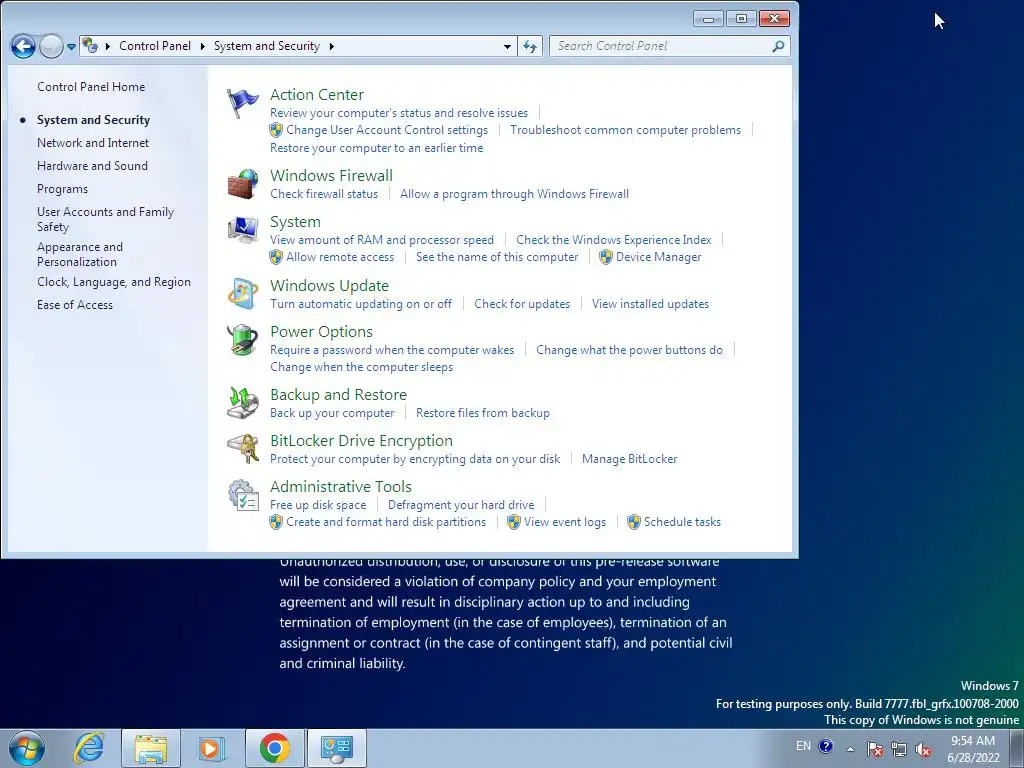Image resolution: width=1024 pixels, height=768 pixels.
Task: Click View event logs
Action: pyautogui.click(x=564, y=522)
